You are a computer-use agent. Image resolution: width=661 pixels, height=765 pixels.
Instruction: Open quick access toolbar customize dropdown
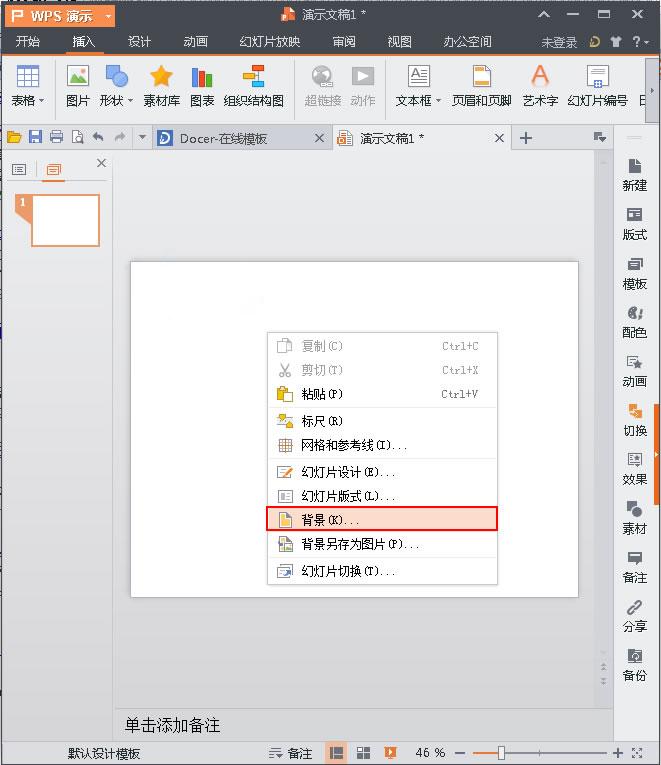pyautogui.click(x=142, y=137)
